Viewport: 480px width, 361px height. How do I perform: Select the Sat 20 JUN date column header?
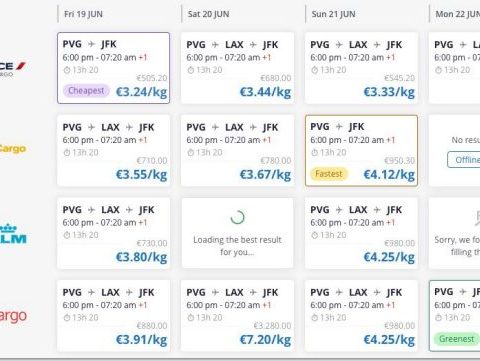208,14
